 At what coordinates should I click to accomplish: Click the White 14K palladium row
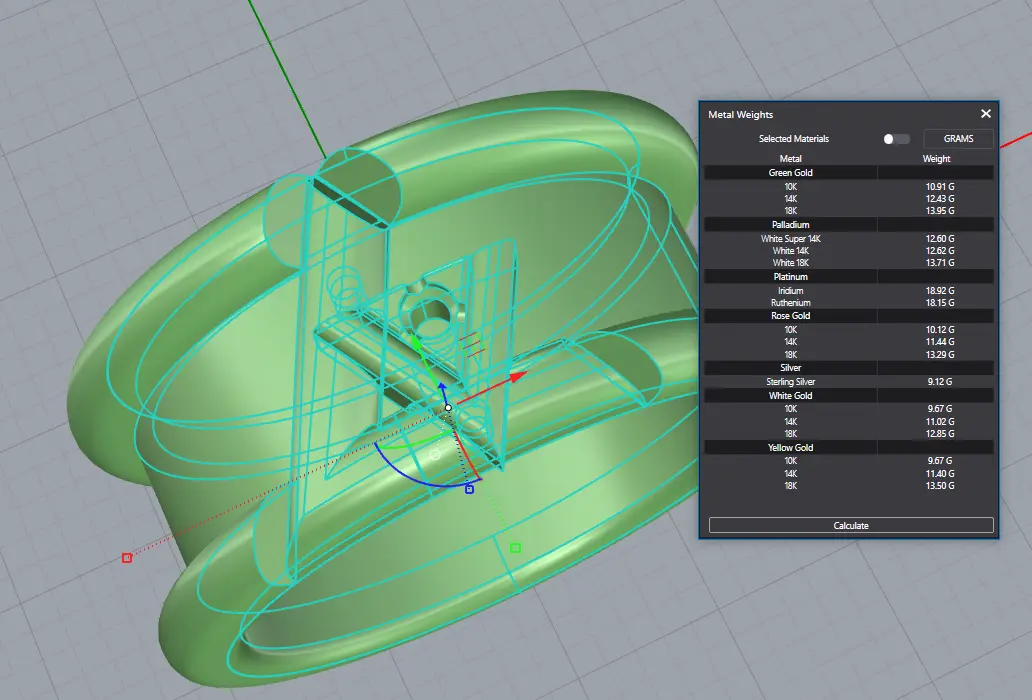coord(790,251)
